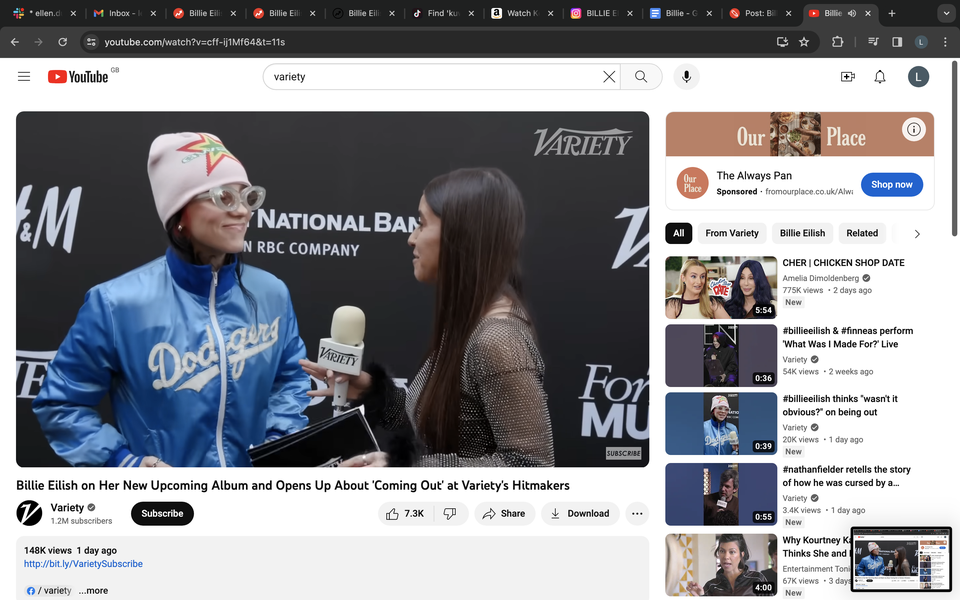
Task: Open the Amelia Dimoldenberg channel name
Action: point(820,278)
